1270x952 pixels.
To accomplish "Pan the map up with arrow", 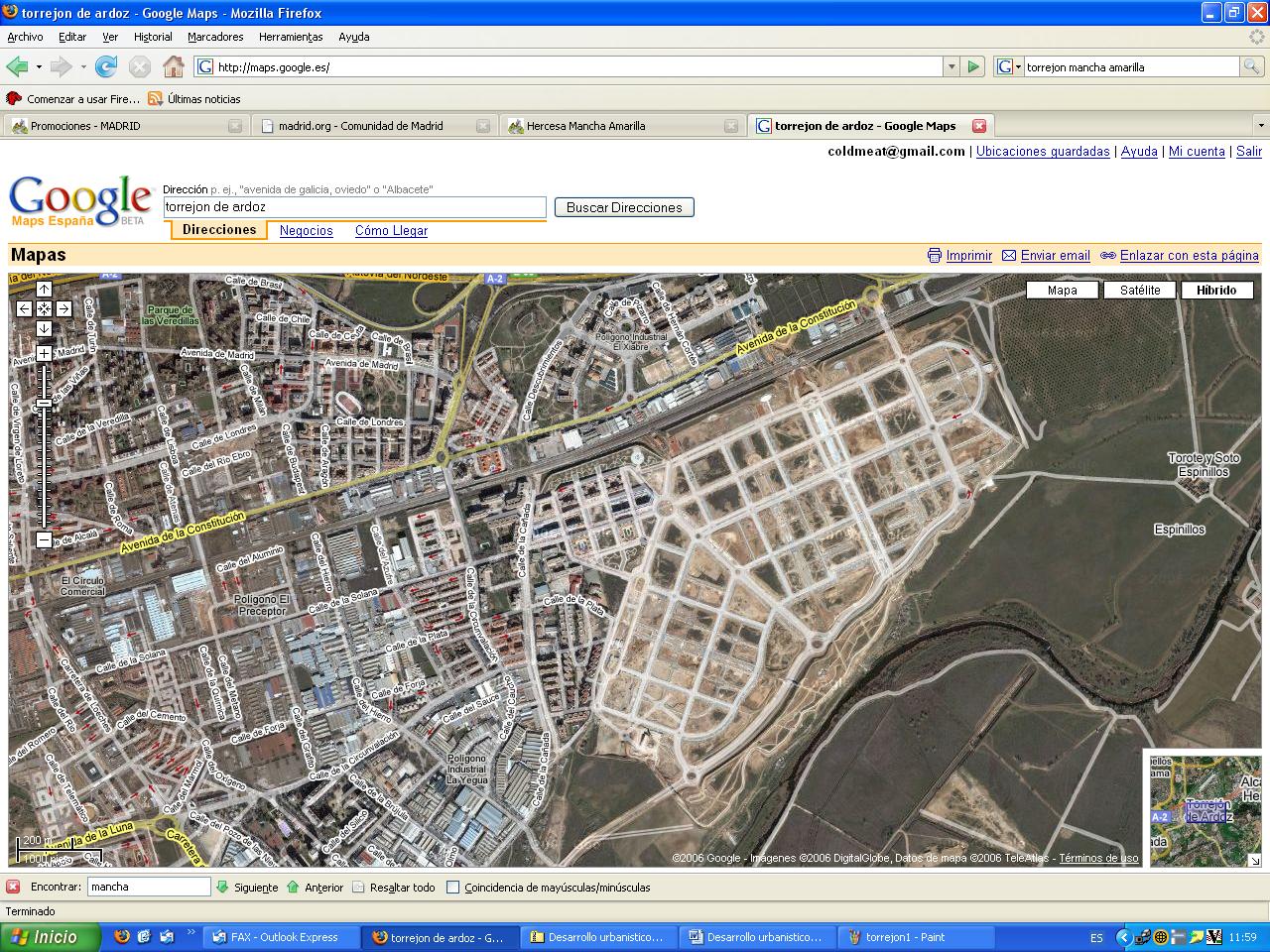I will coord(44,289).
